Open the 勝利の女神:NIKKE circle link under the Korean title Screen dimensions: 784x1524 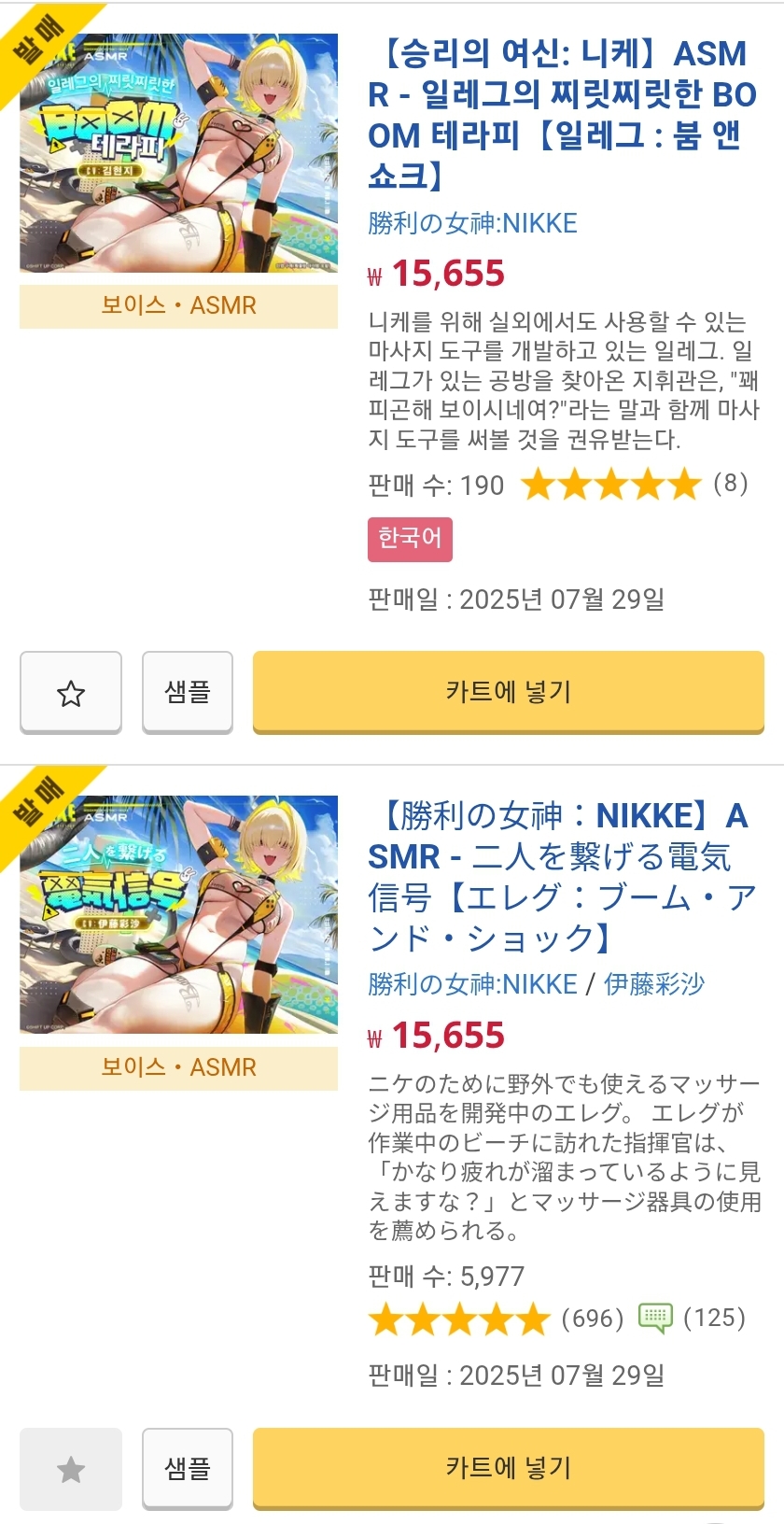(472, 223)
